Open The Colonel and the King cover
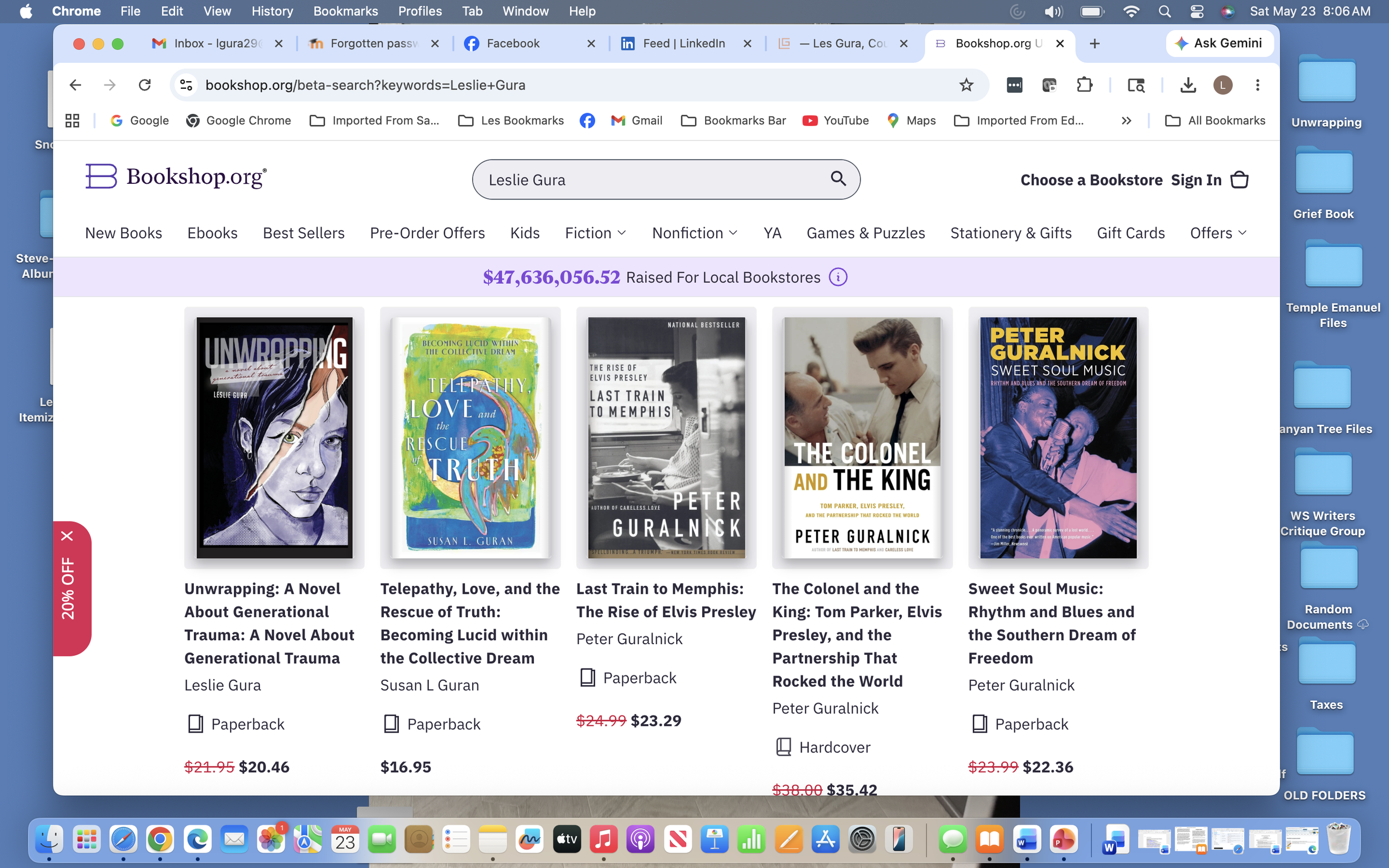The width and height of the screenshot is (1389, 868). (x=862, y=438)
